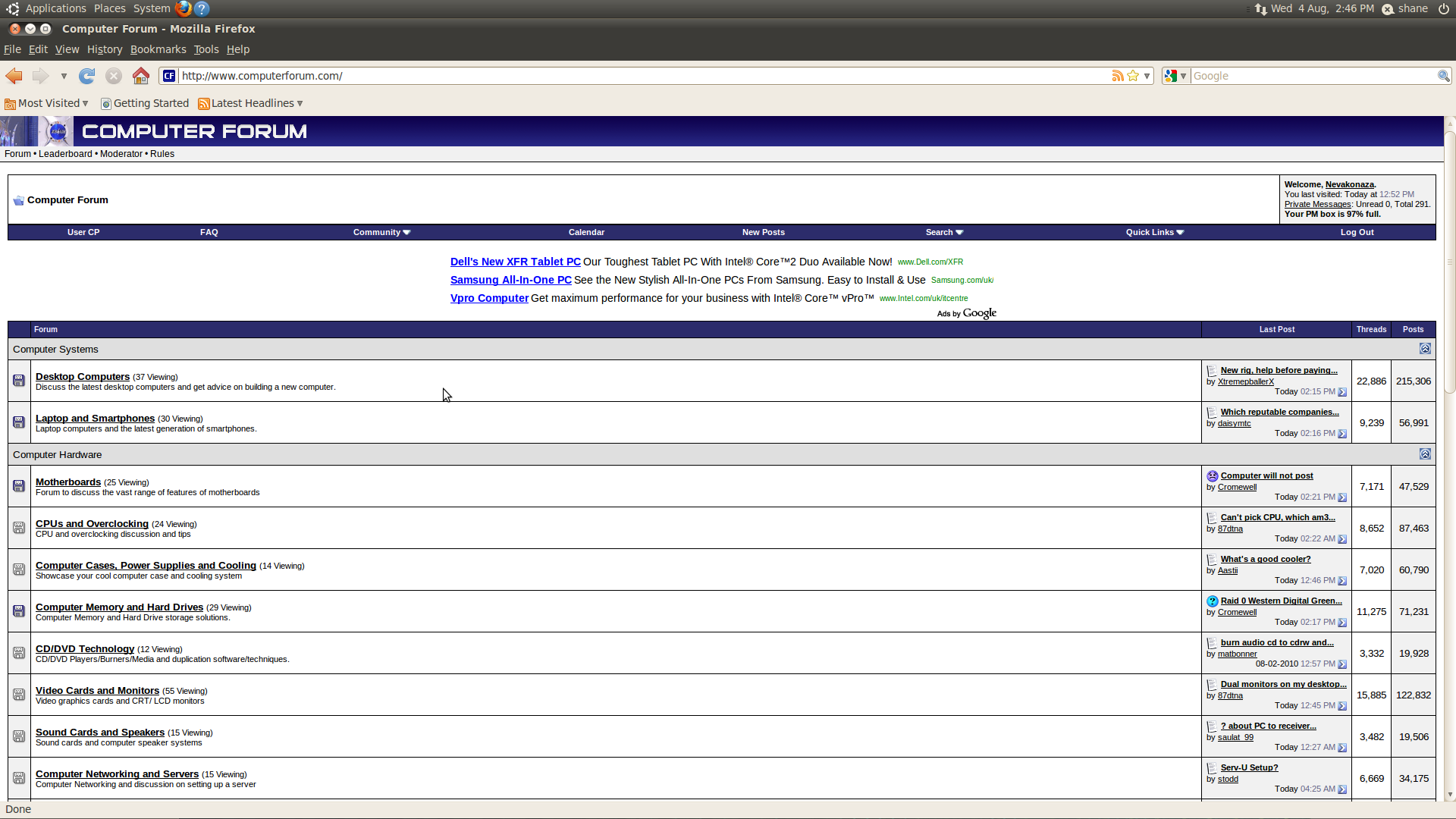This screenshot has height=819, width=1456.
Task: Open the last post arrow for Serv-U Setup thread
Action: click(x=1341, y=789)
